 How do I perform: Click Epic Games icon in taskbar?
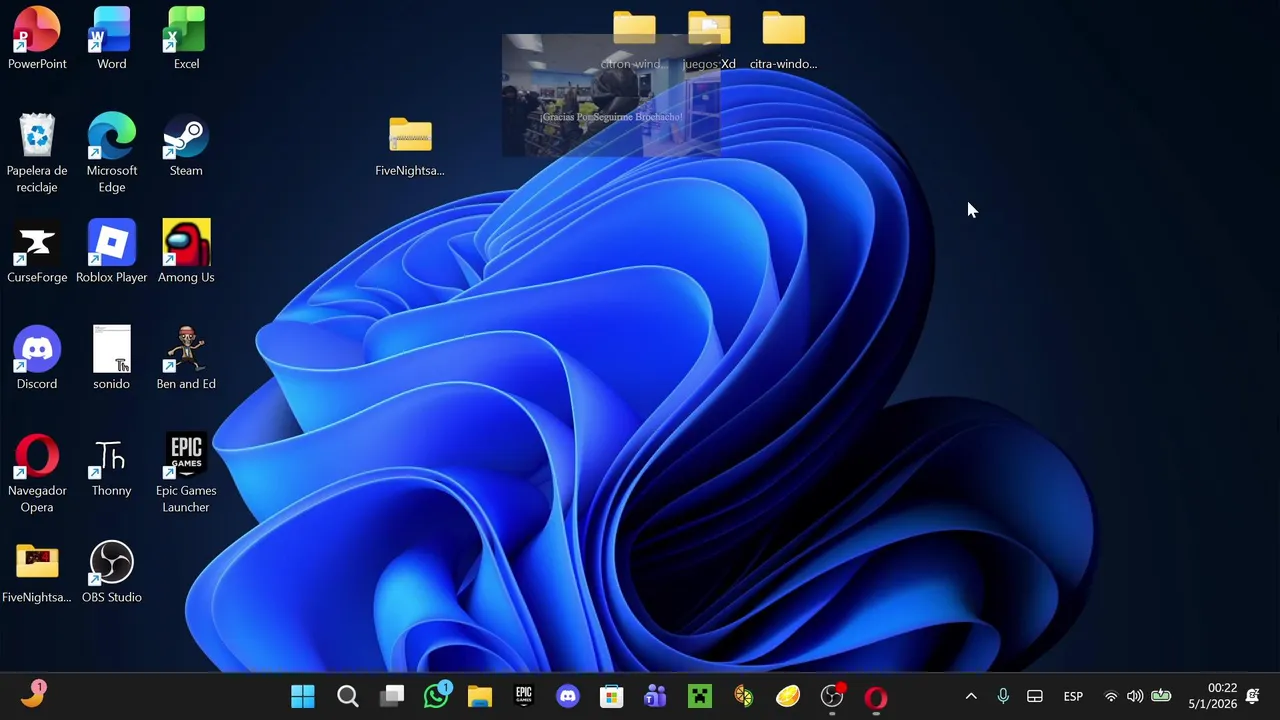point(524,696)
